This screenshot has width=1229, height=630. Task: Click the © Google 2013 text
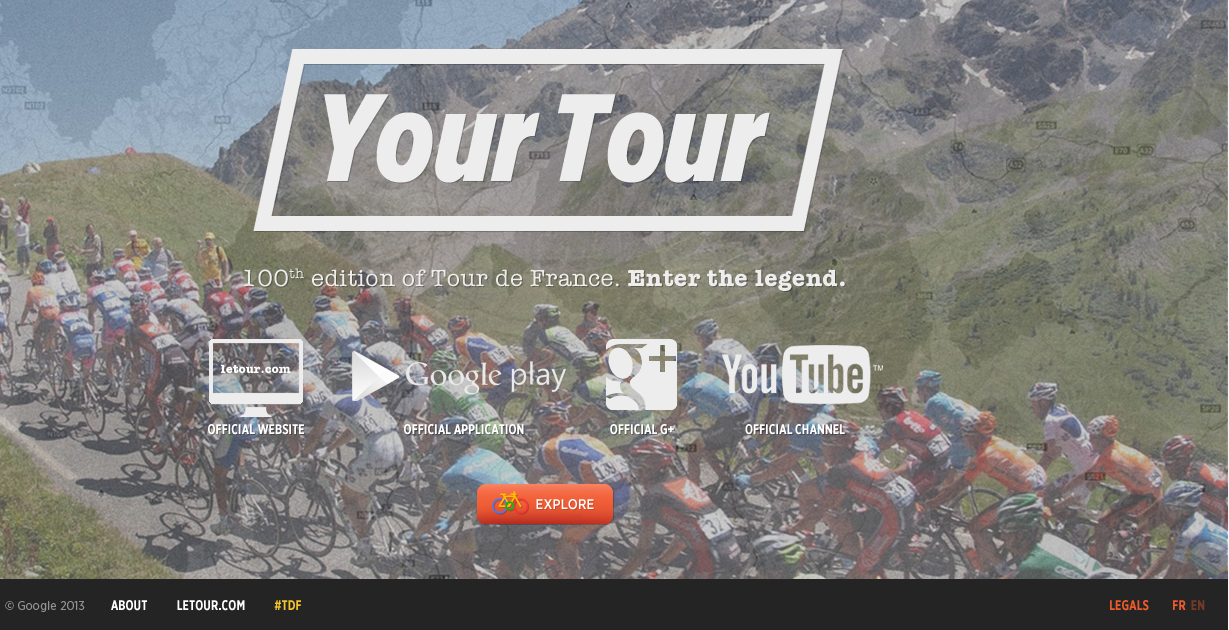click(x=45, y=606)
